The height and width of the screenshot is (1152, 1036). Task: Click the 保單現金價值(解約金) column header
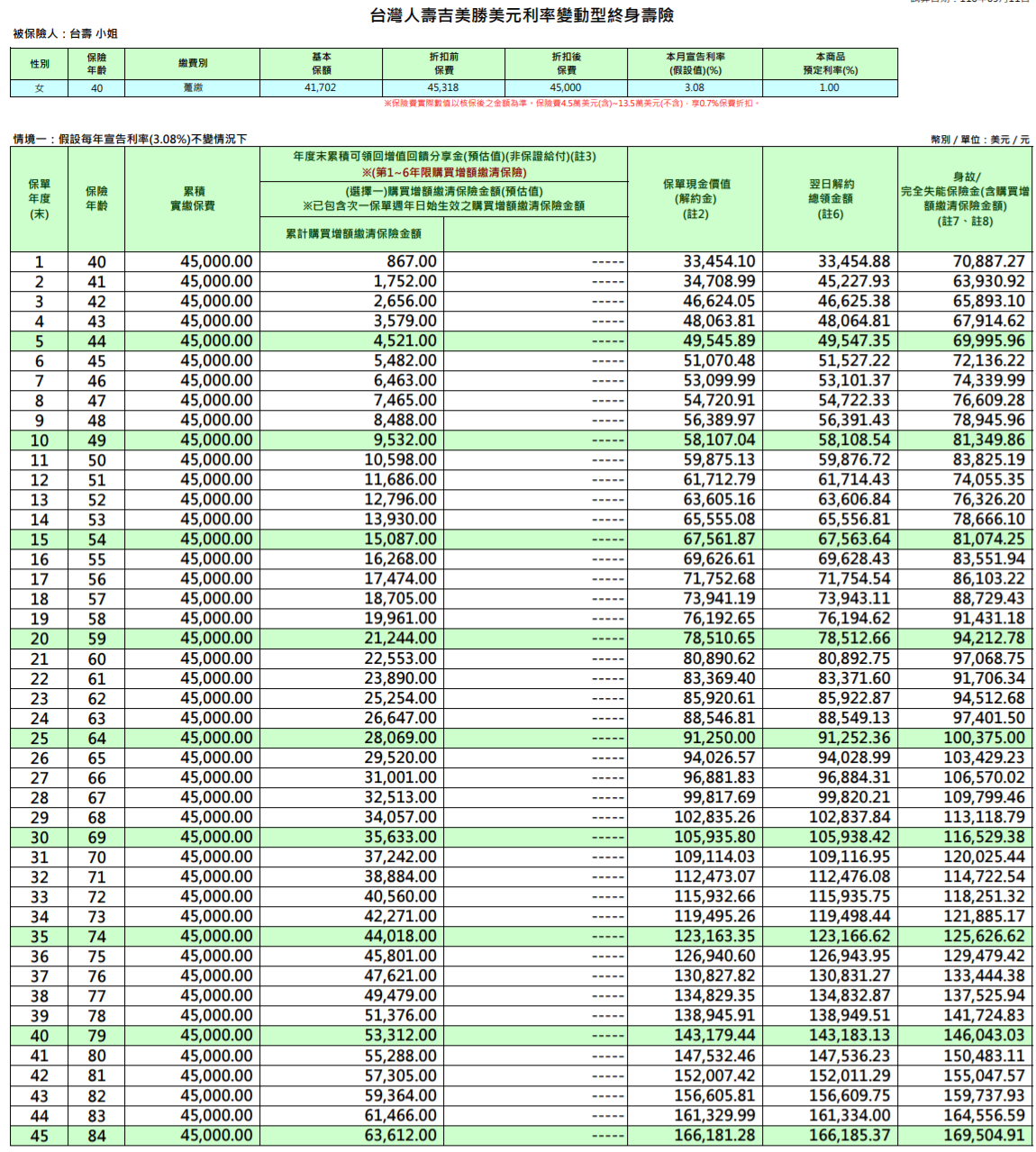click(x=695, y=199)
